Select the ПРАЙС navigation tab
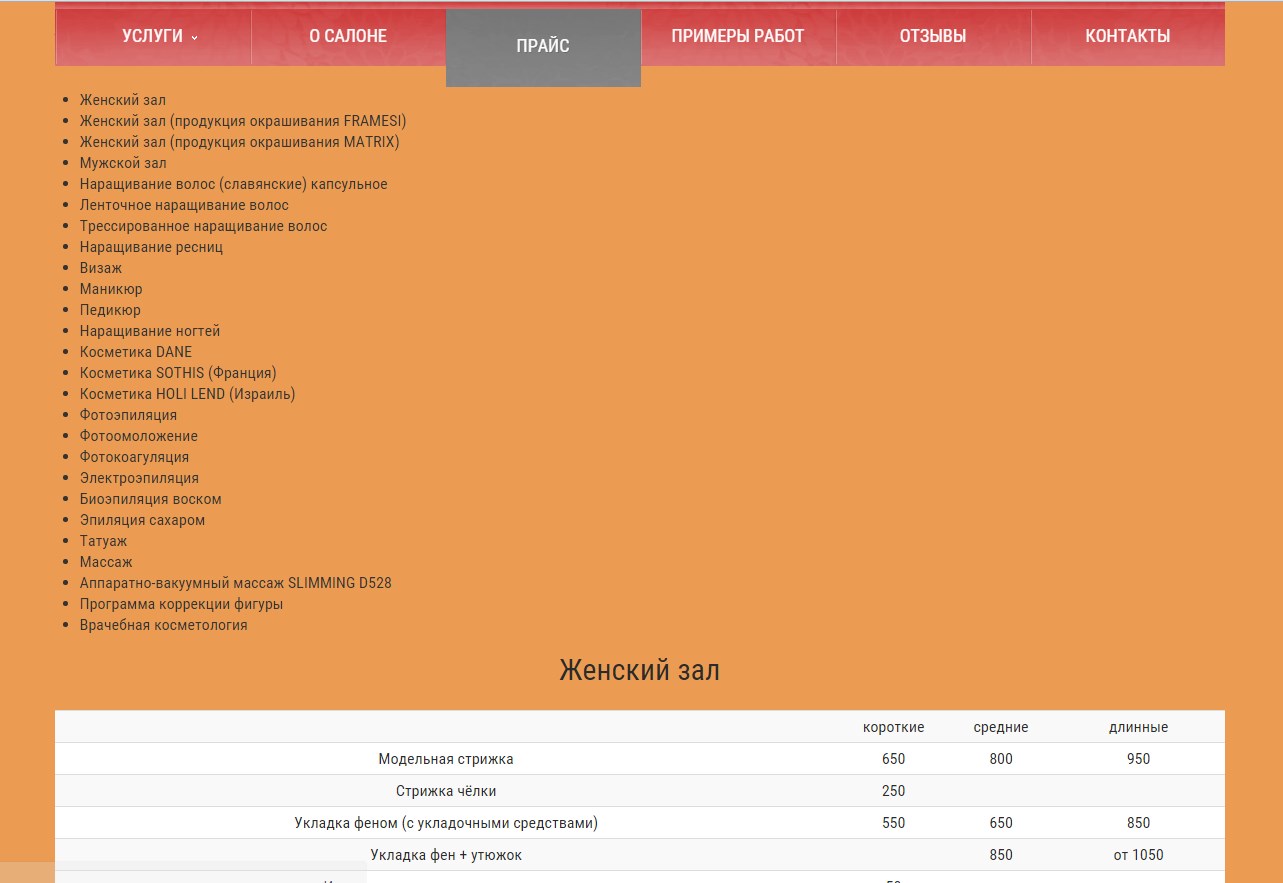This screenshot has width=1283, height=883. coord(543,46)
